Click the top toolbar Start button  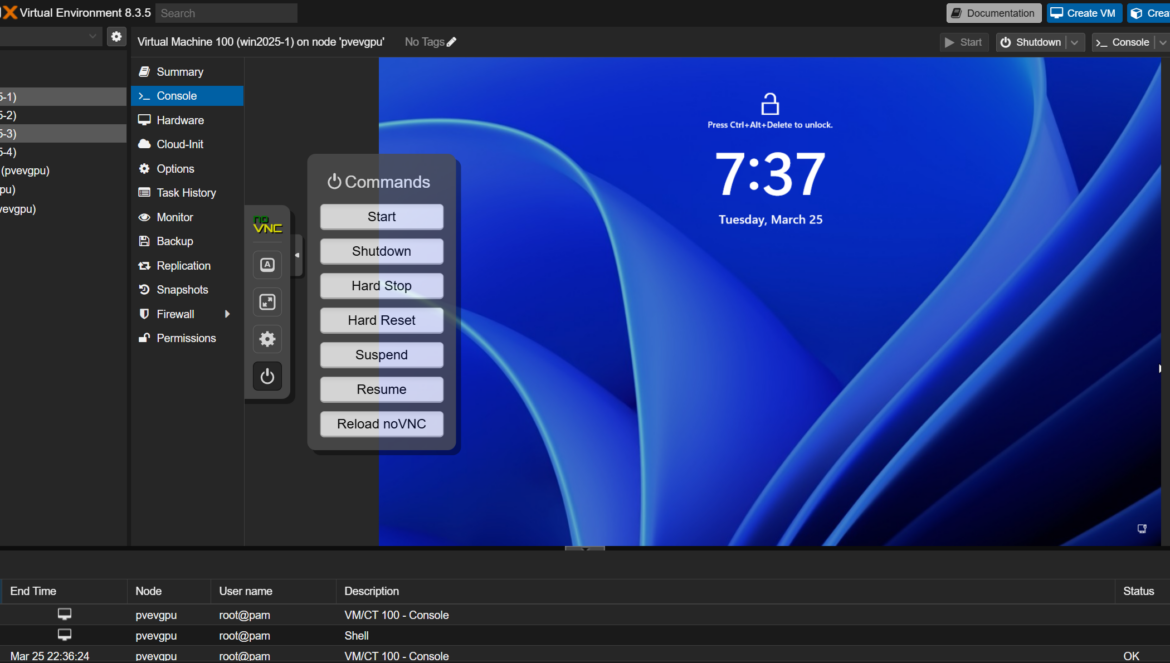(963, 43)
